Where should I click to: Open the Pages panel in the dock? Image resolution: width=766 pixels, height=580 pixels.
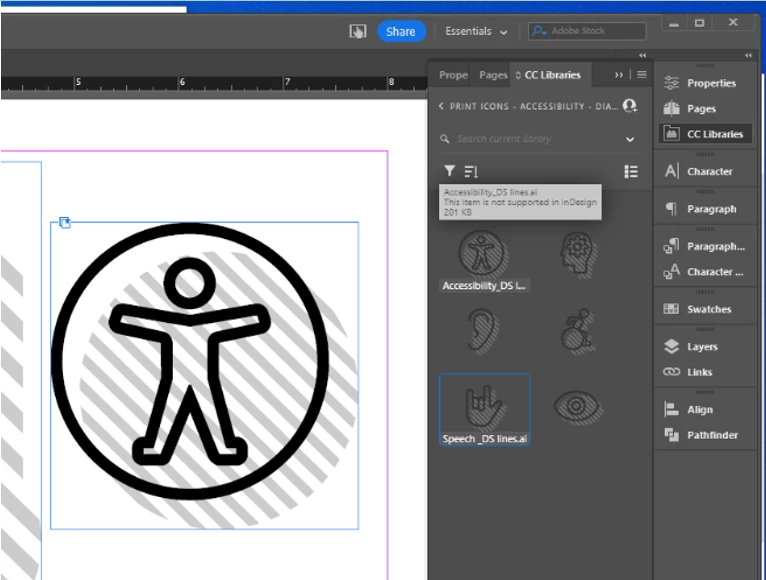click(x=703, y=108)
